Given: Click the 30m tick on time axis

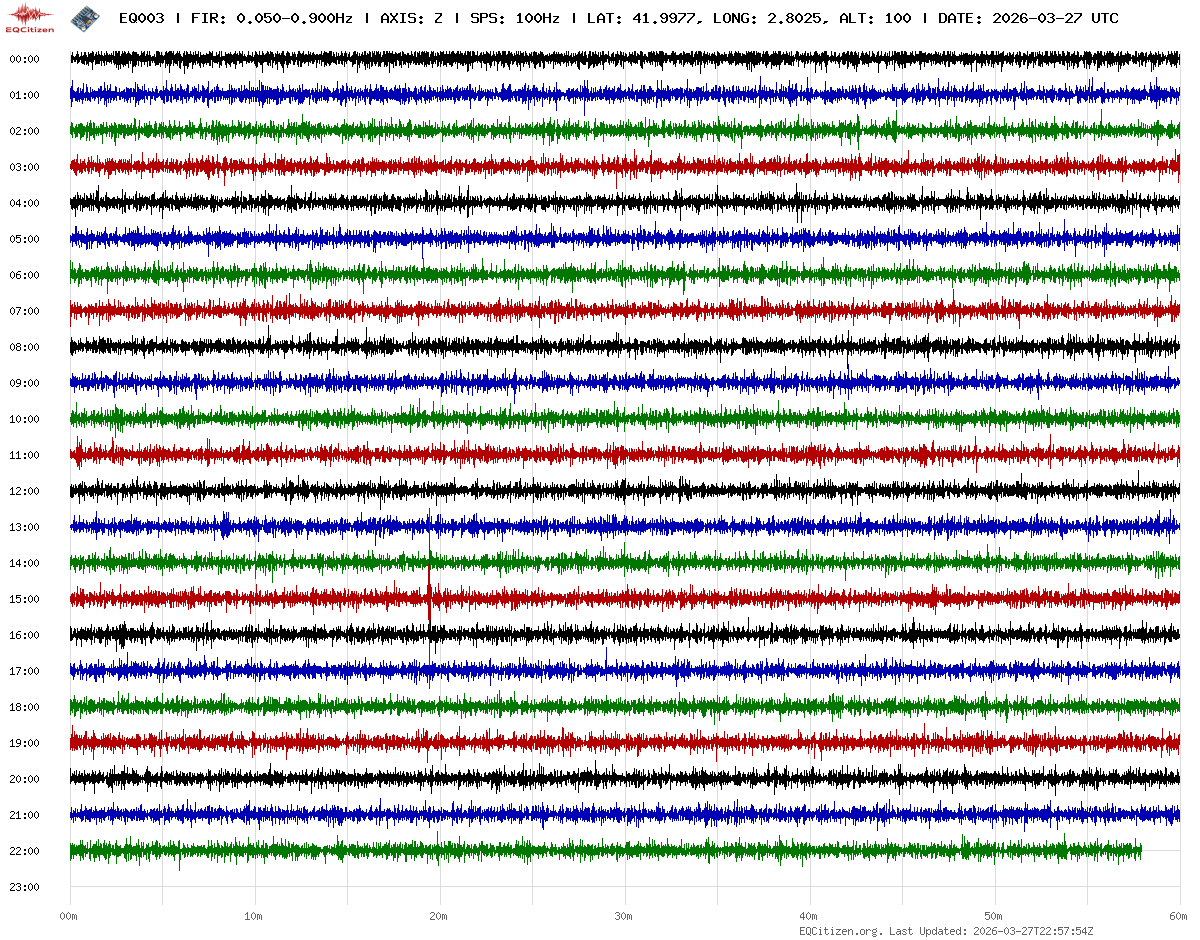Looking at the screenshot, I should 623,916.
